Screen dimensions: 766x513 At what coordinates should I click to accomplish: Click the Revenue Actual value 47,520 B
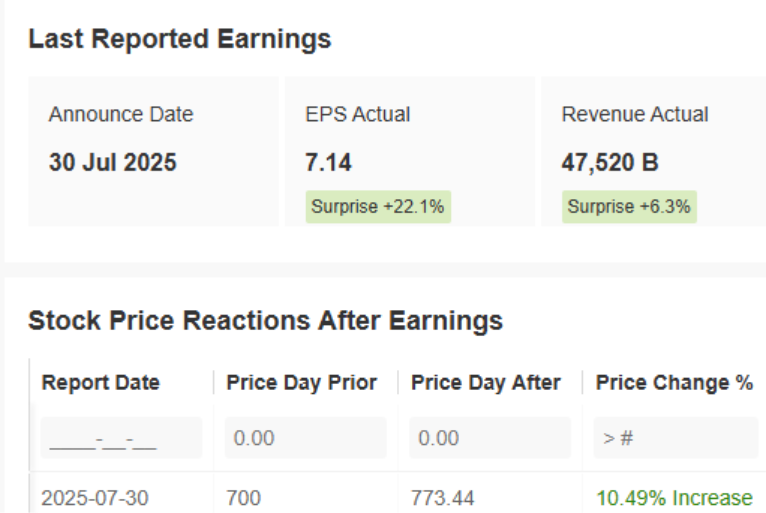pyautogui.click(x=610, y=162)
